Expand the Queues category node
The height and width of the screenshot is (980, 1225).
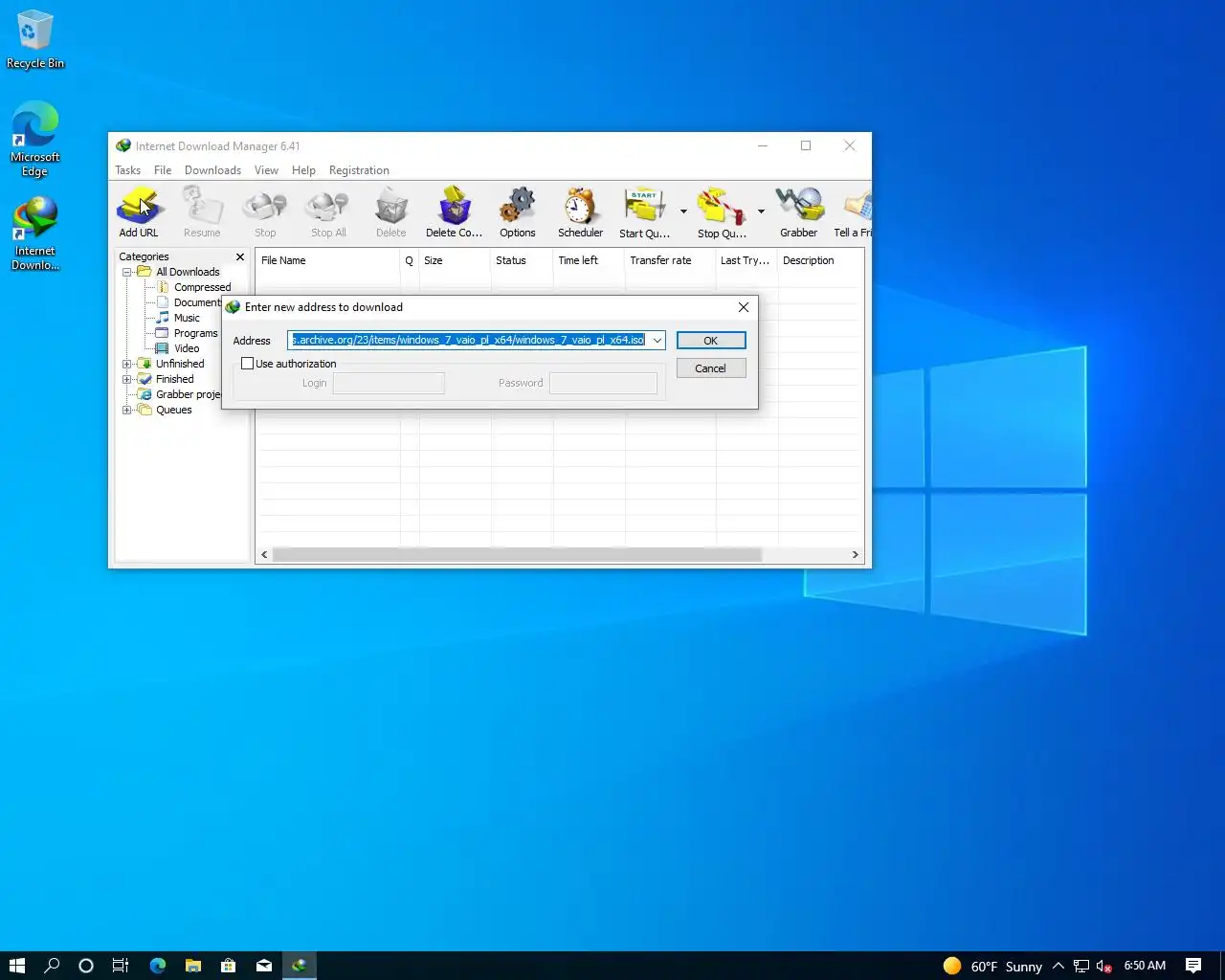tap(126, 410)
